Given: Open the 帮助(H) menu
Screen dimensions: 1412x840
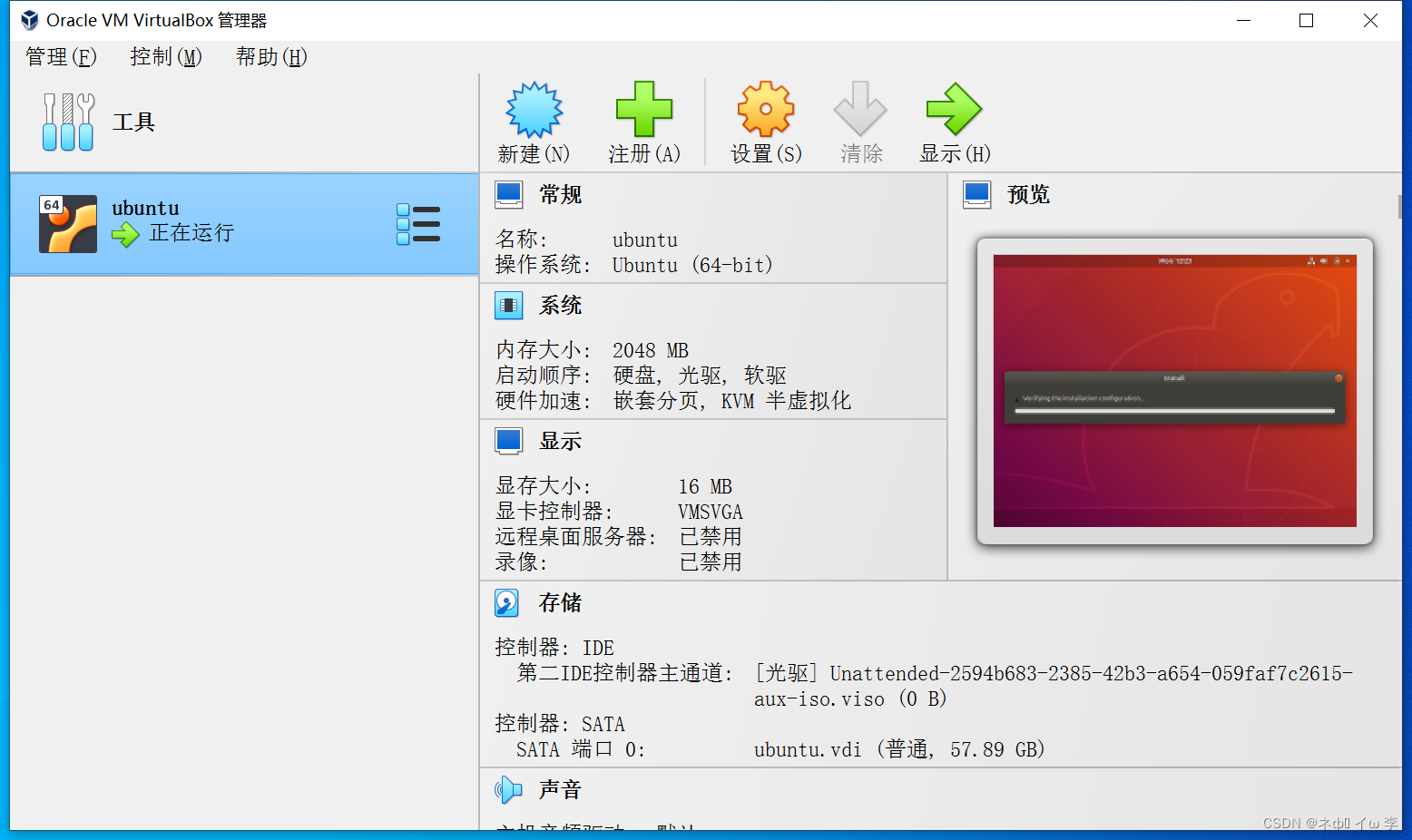Looking at the screenshot, I should point(271,57).
